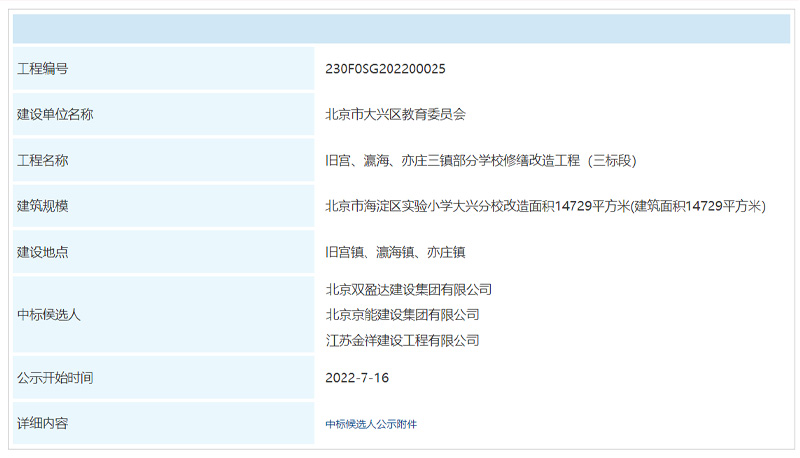Select 北京市大兴区教育委员会 text
Viewport: 800px width, 458px height.
tap(395, 114)
